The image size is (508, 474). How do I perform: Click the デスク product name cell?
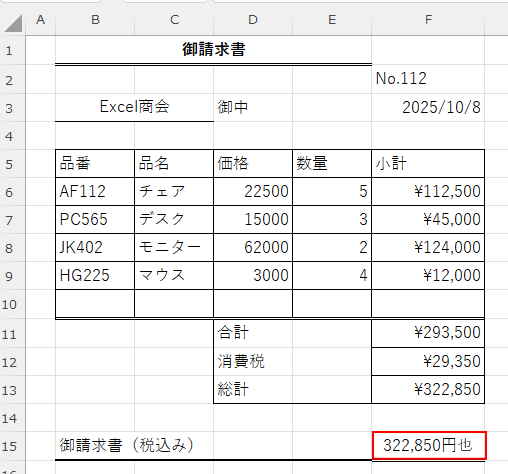click(174, 220)
